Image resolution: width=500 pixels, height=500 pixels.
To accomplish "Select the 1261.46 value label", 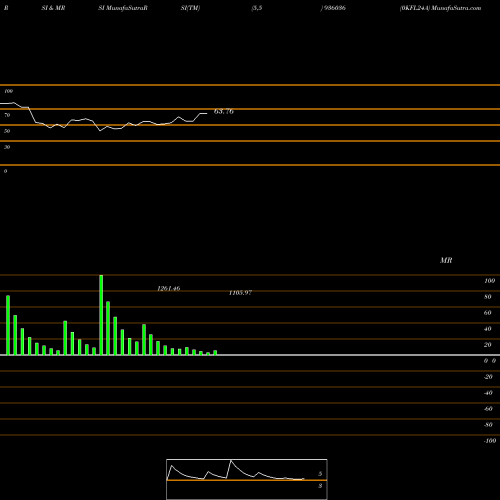I will tap(169, 288).
